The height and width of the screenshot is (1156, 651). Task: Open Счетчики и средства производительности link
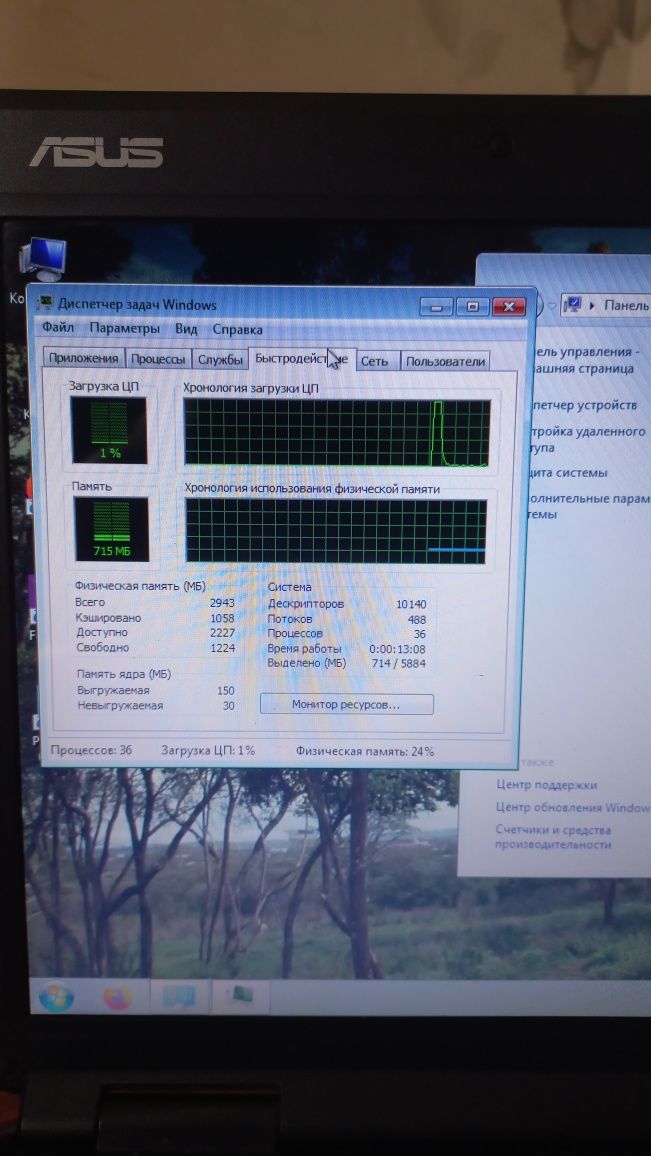tap(554, 837)
